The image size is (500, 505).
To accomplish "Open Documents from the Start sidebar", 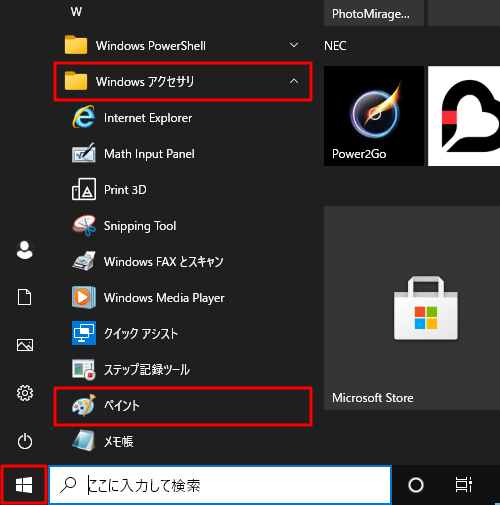I will point(25,297).
